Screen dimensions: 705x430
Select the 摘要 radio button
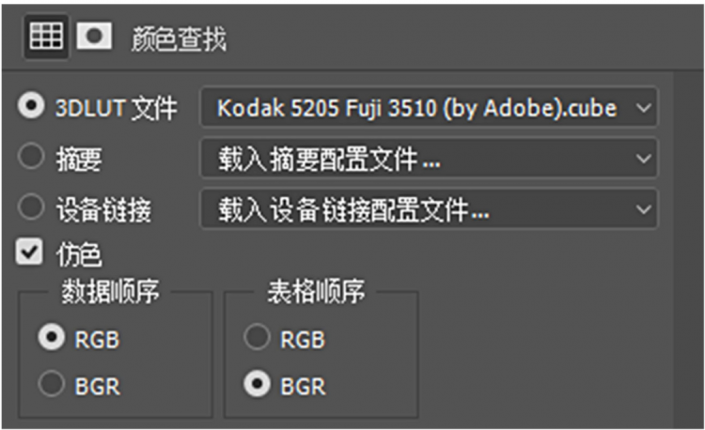click(x=31, y=156)
